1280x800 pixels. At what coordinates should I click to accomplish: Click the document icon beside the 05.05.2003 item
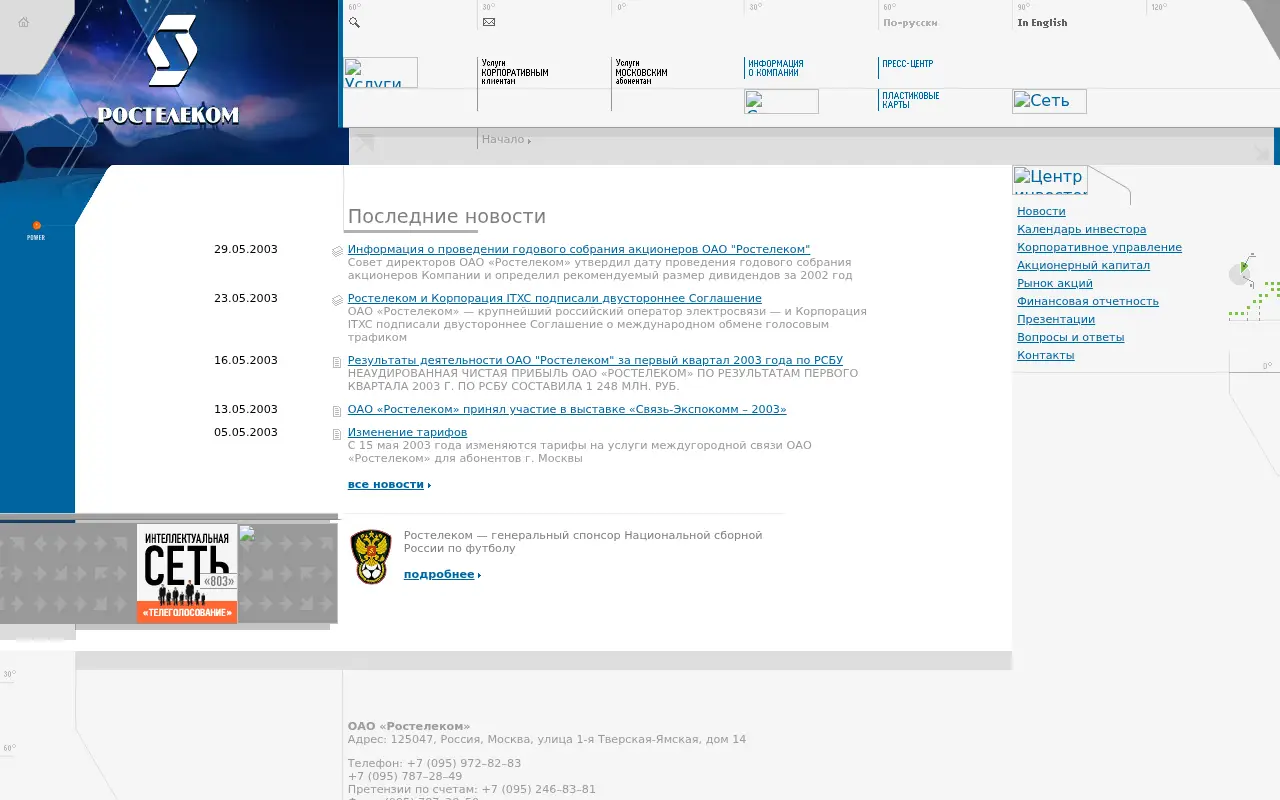(x=337, y=434)
